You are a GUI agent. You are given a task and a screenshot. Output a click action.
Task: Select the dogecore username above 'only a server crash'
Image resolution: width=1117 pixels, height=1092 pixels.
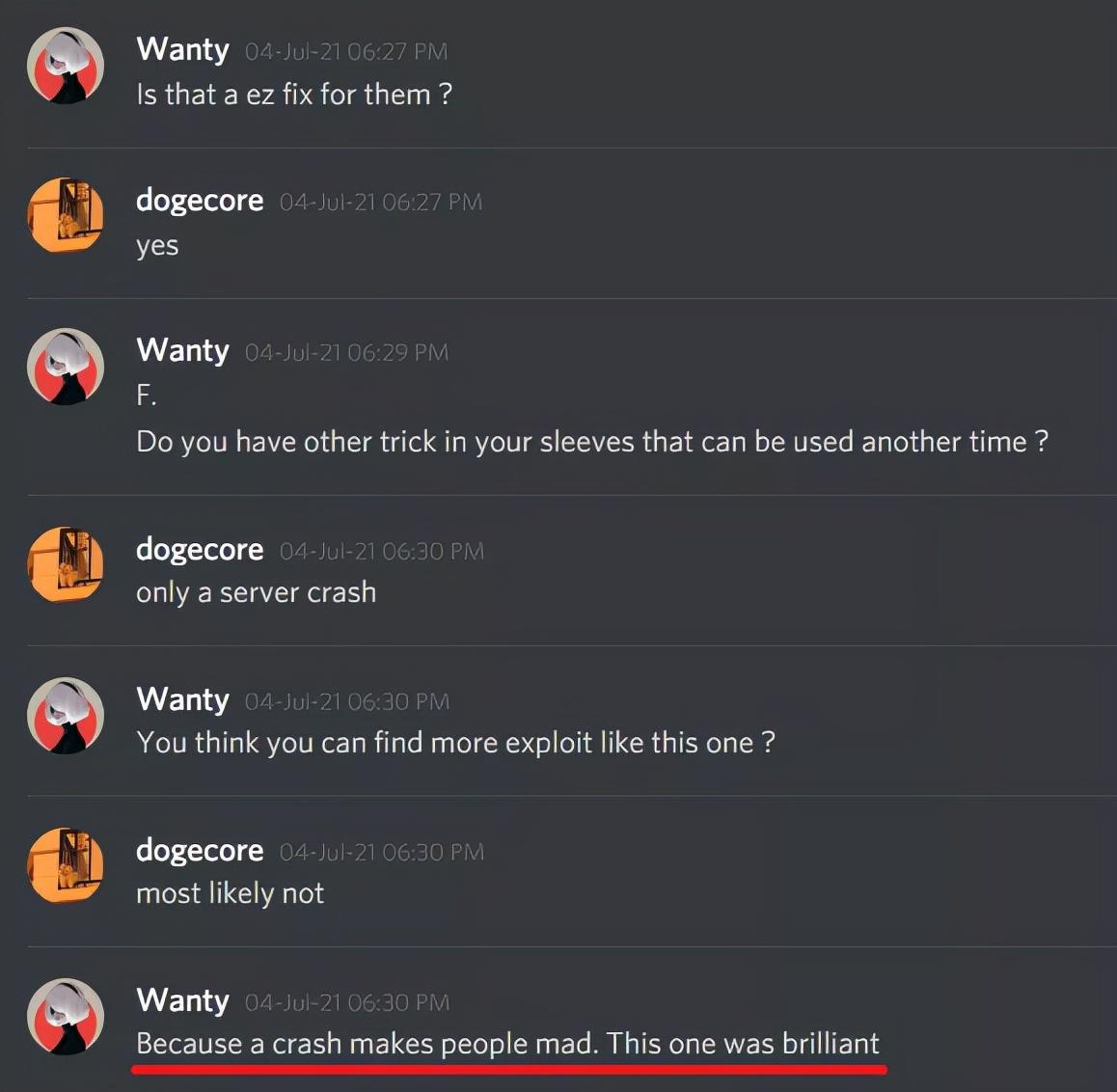(x=200, y=550)
